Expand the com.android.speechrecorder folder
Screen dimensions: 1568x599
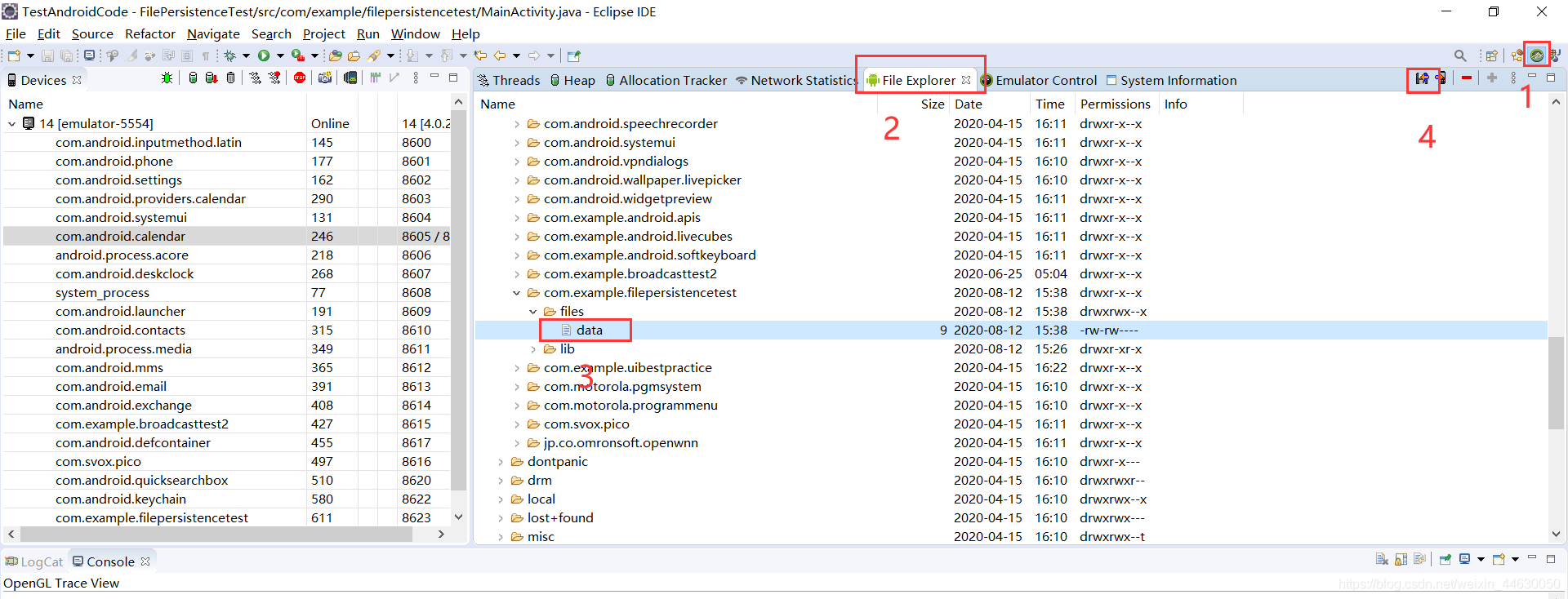(517, 124)
